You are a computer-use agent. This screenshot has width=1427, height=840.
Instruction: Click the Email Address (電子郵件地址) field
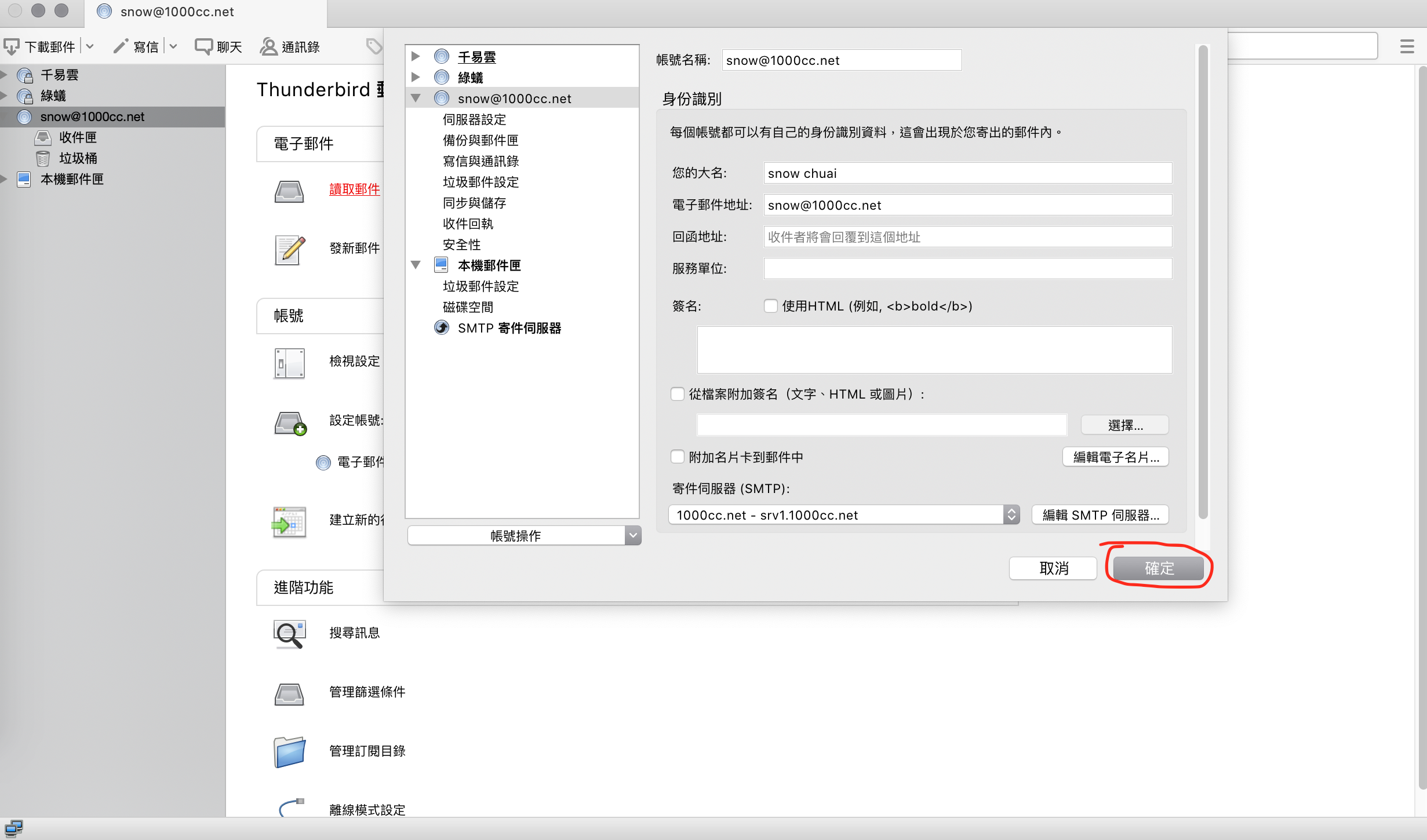967,205
